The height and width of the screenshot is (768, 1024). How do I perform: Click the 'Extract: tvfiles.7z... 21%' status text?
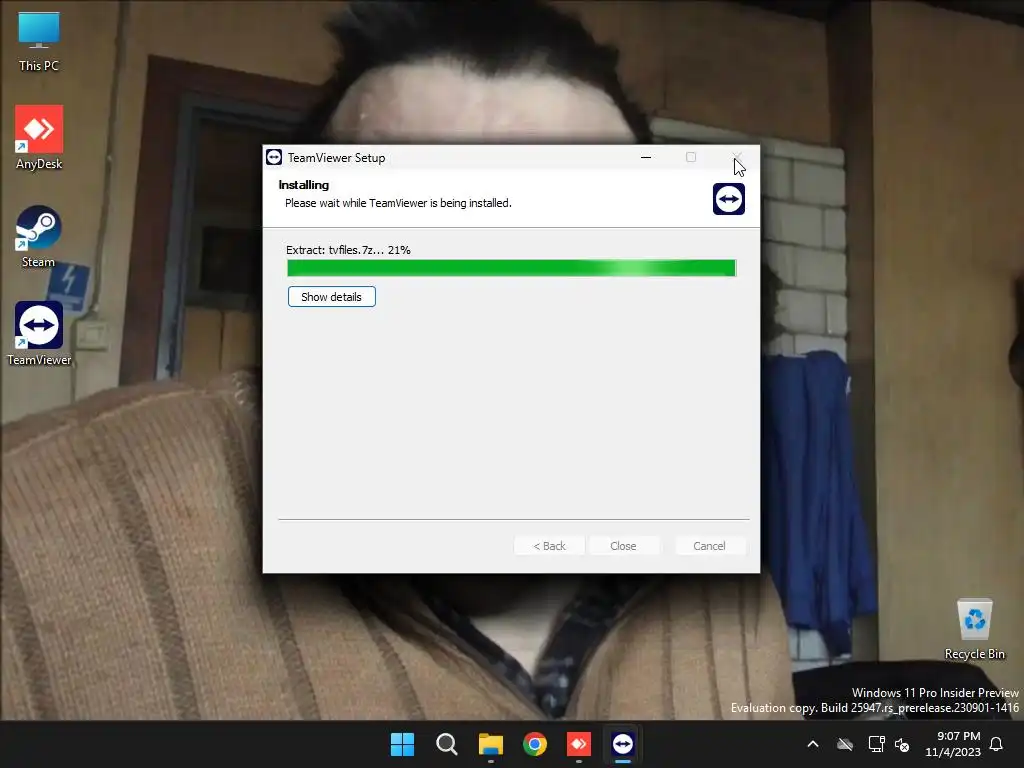348,250
